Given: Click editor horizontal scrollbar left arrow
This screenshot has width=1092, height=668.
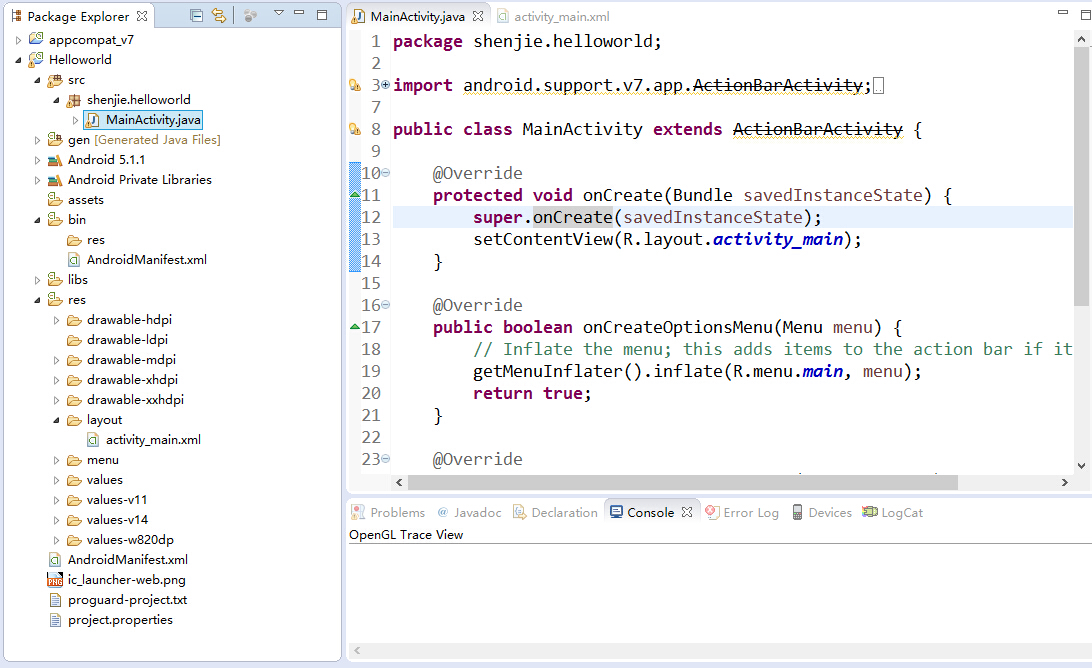Looking at the screenshot, I should [399, 482].
